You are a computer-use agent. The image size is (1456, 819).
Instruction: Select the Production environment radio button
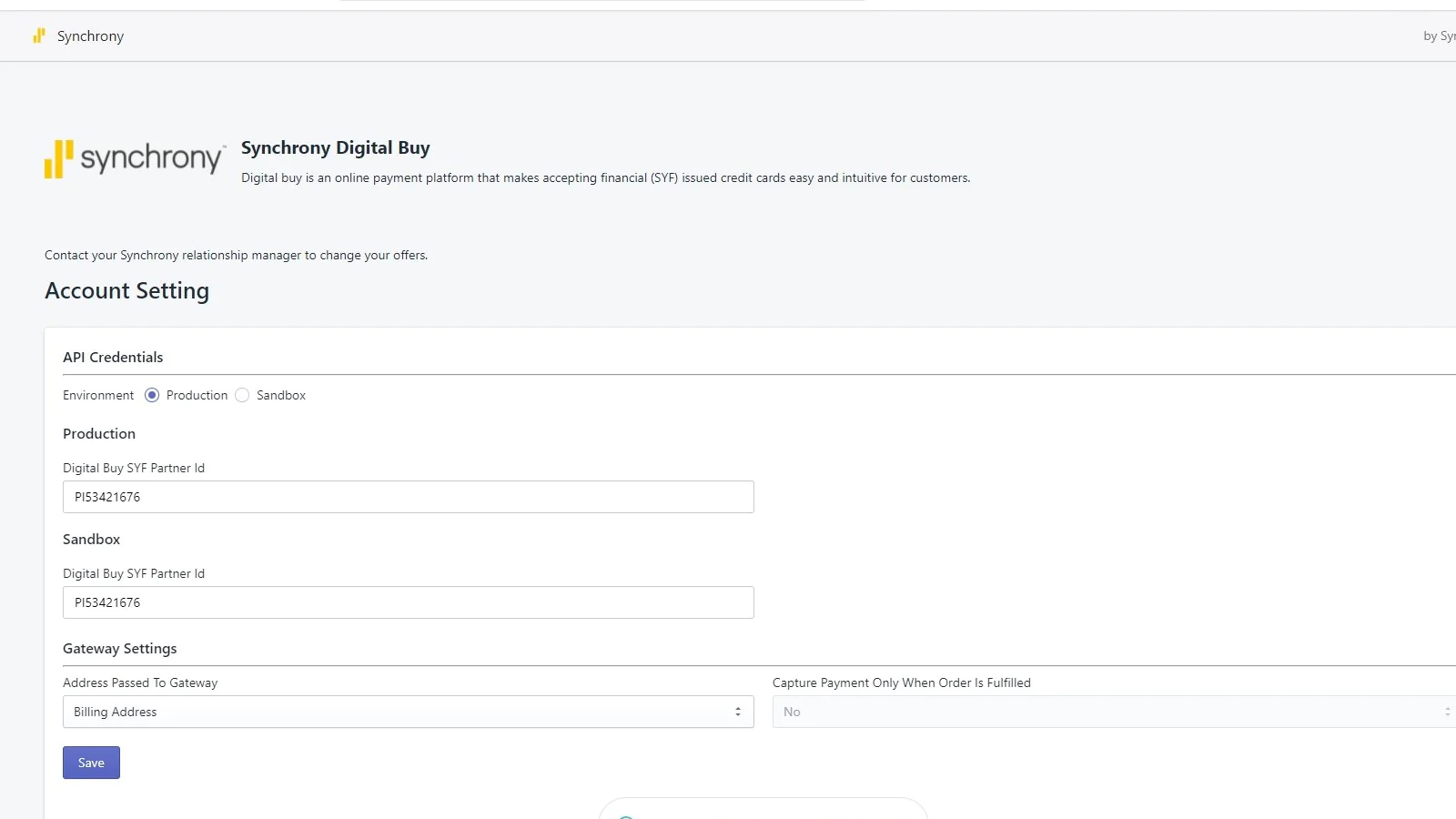(152, 395)
